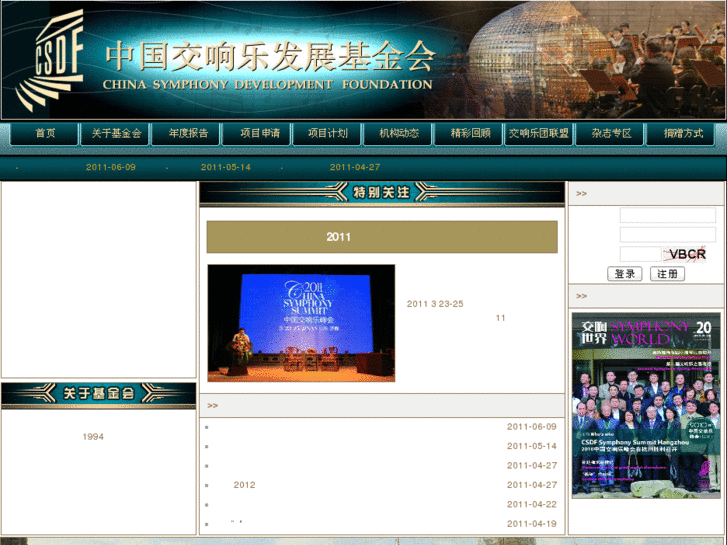The image size is (727, 545).
Task: Click the 登录 login button
Action: [x=625, y=274]
